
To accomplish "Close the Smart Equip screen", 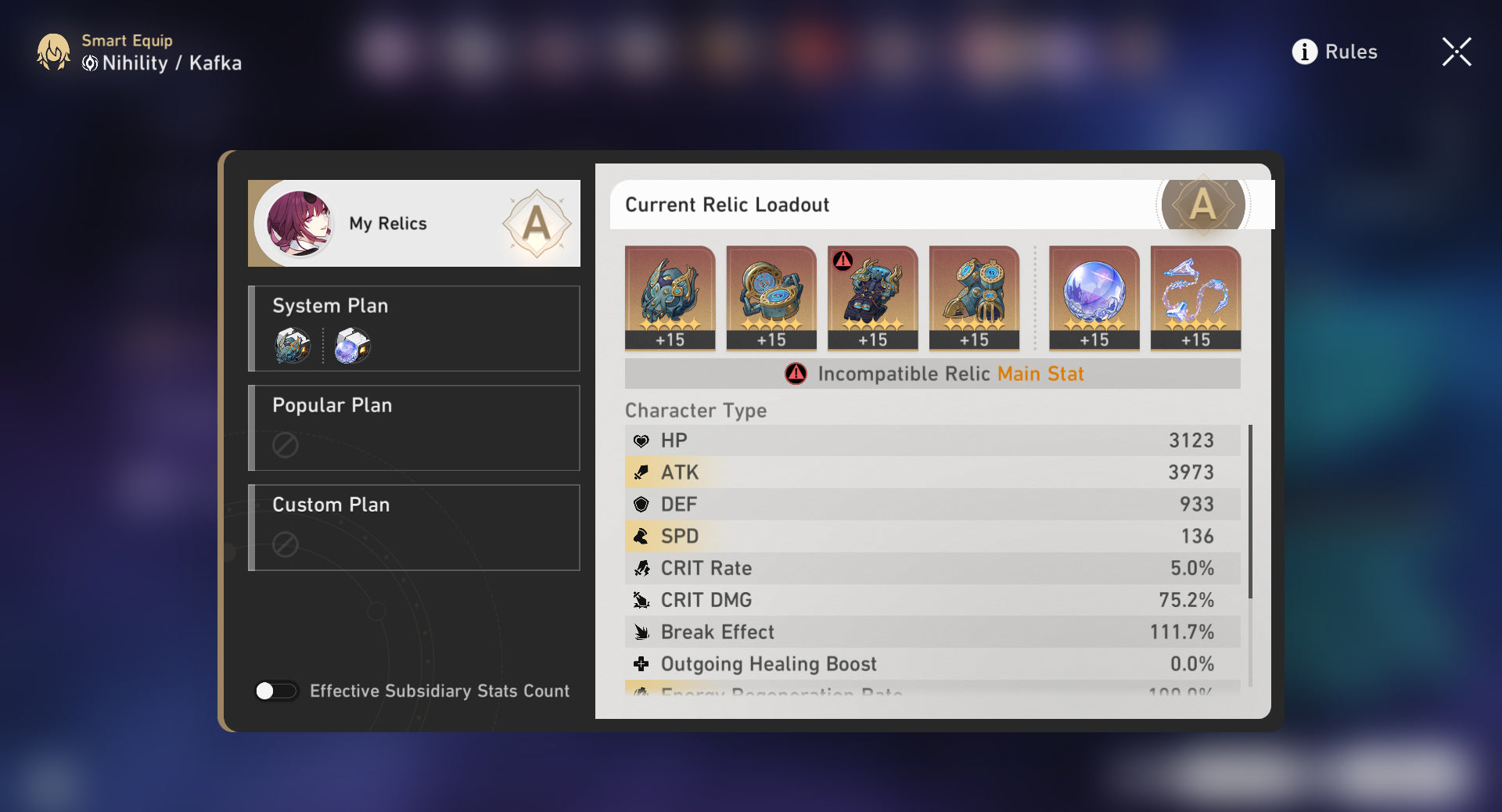I will pos(1457,52).
